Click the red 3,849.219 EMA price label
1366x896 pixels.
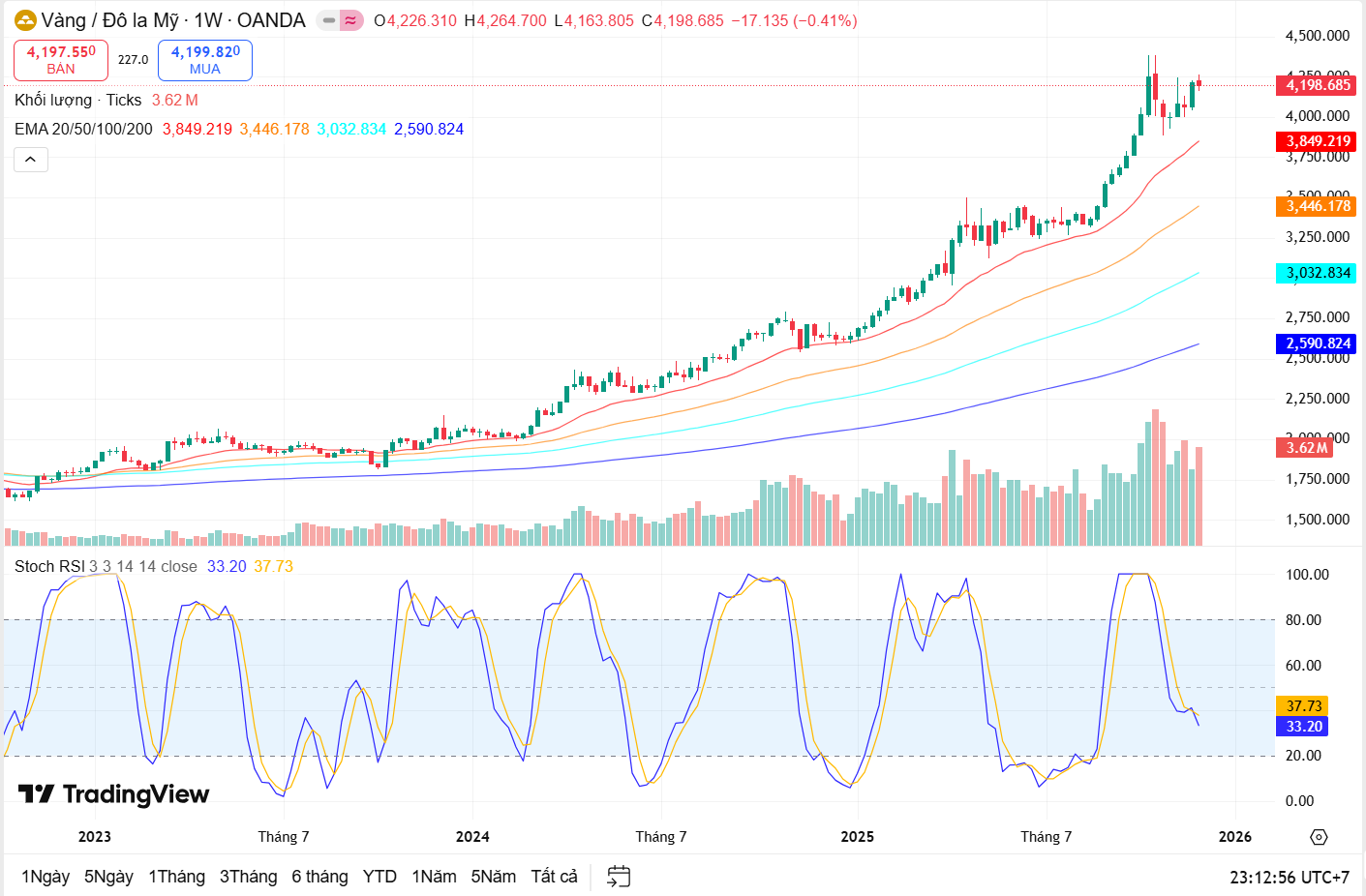pos(1317,141)
